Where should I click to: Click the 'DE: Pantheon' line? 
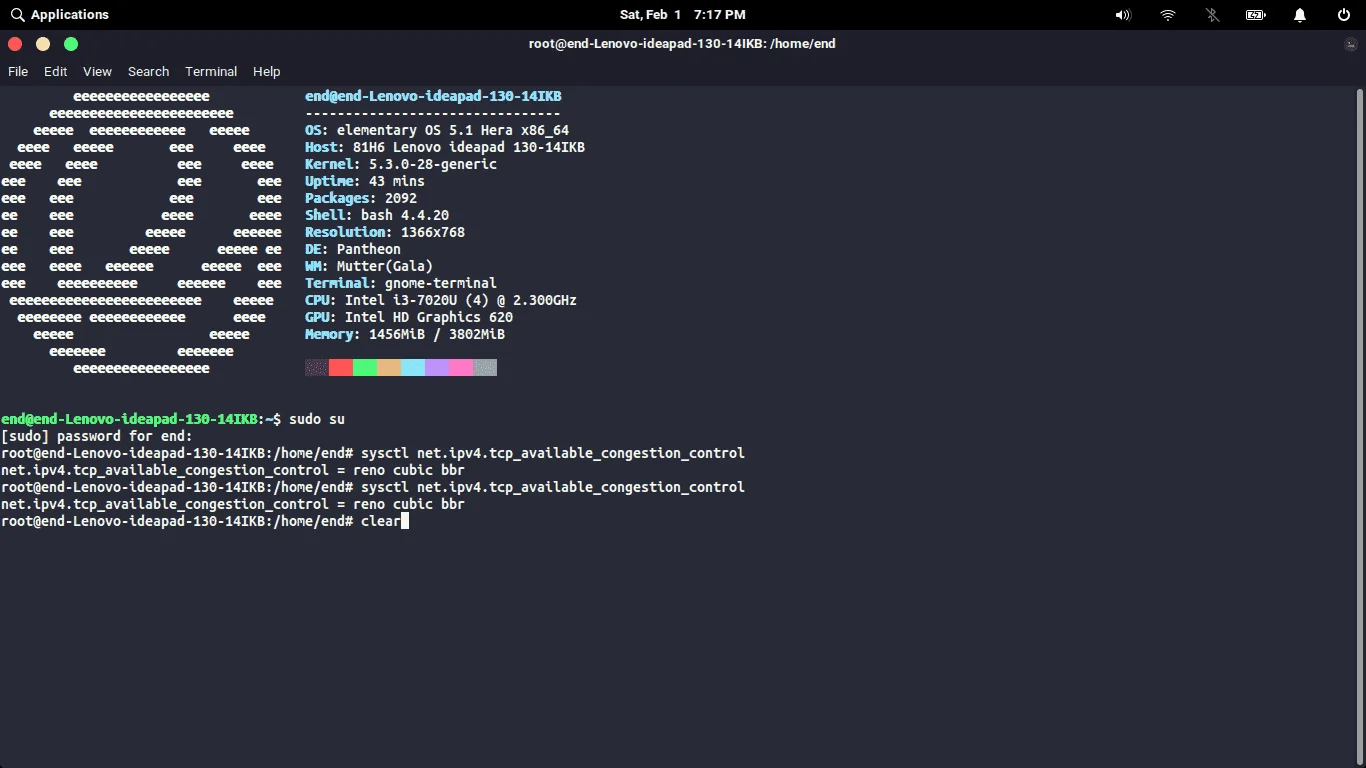point(353,249)
